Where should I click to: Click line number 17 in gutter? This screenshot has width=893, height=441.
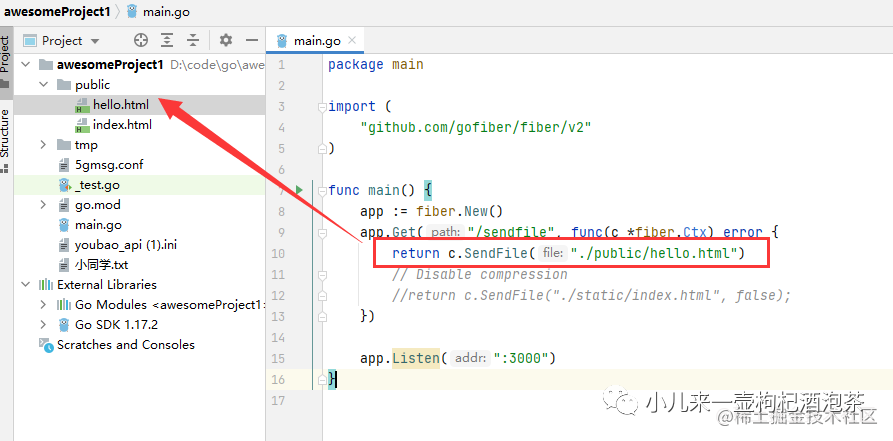278,401
